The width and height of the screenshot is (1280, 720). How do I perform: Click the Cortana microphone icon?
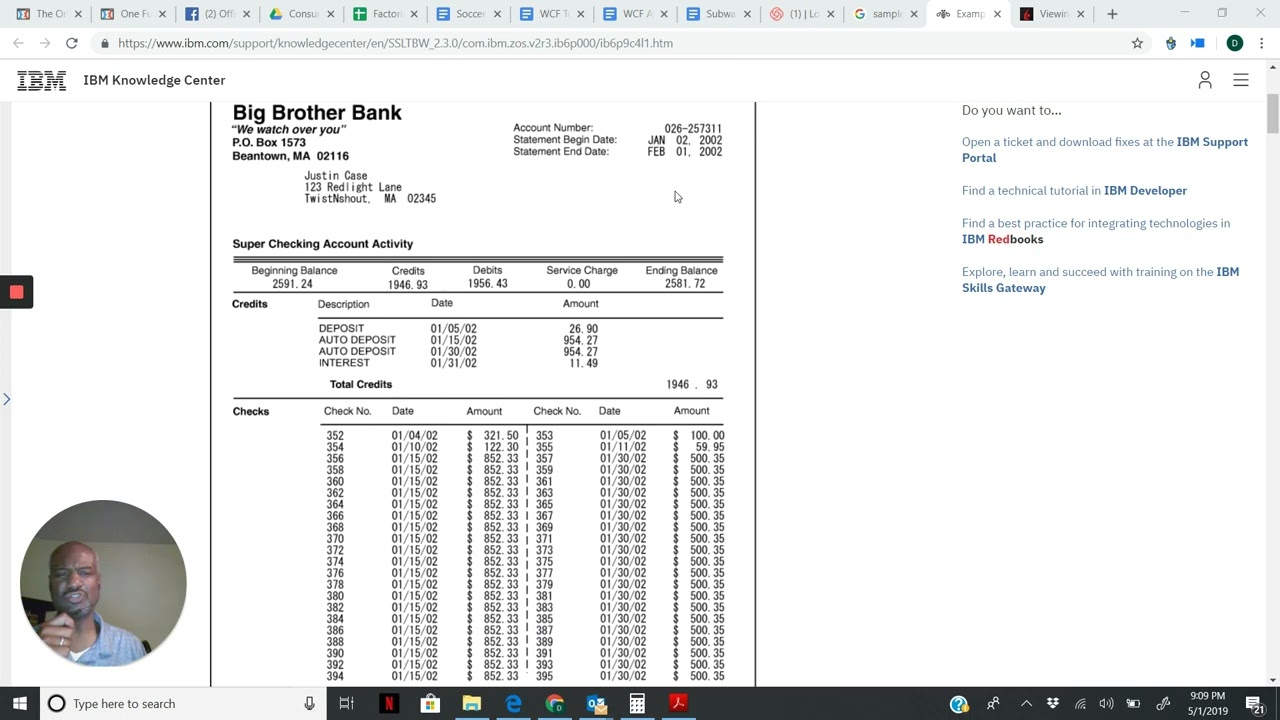pyautogui.click(x=310, y=704)
